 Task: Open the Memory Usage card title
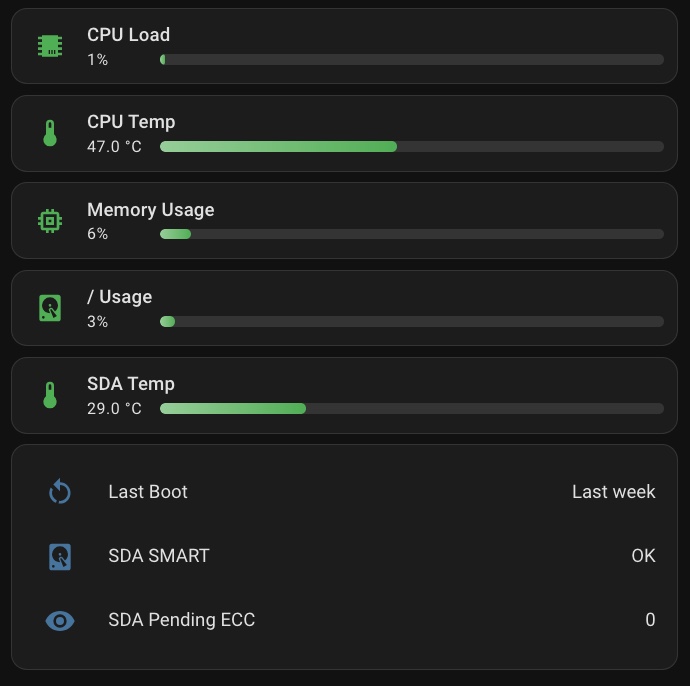(x=150, y=210)
